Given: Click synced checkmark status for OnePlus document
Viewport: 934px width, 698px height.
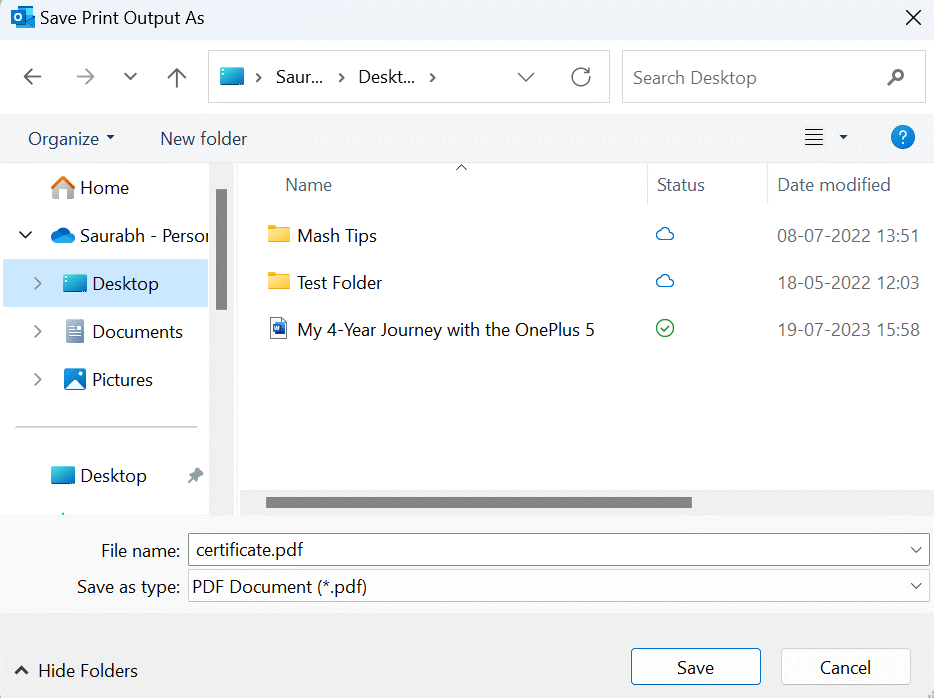Looking at the screenshot, I should (x=665, y=328).
